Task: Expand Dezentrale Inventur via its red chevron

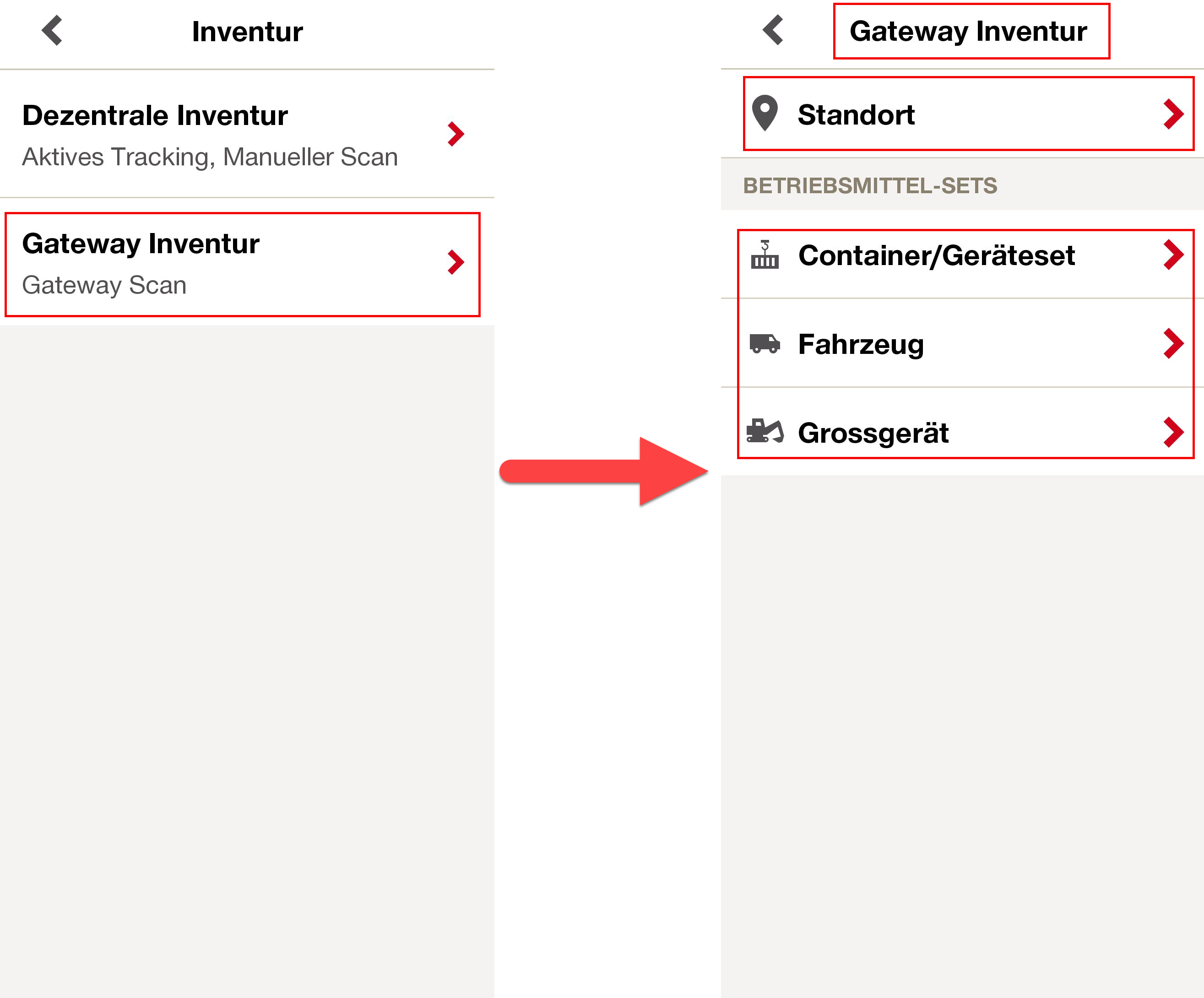Action: point(456,134)
